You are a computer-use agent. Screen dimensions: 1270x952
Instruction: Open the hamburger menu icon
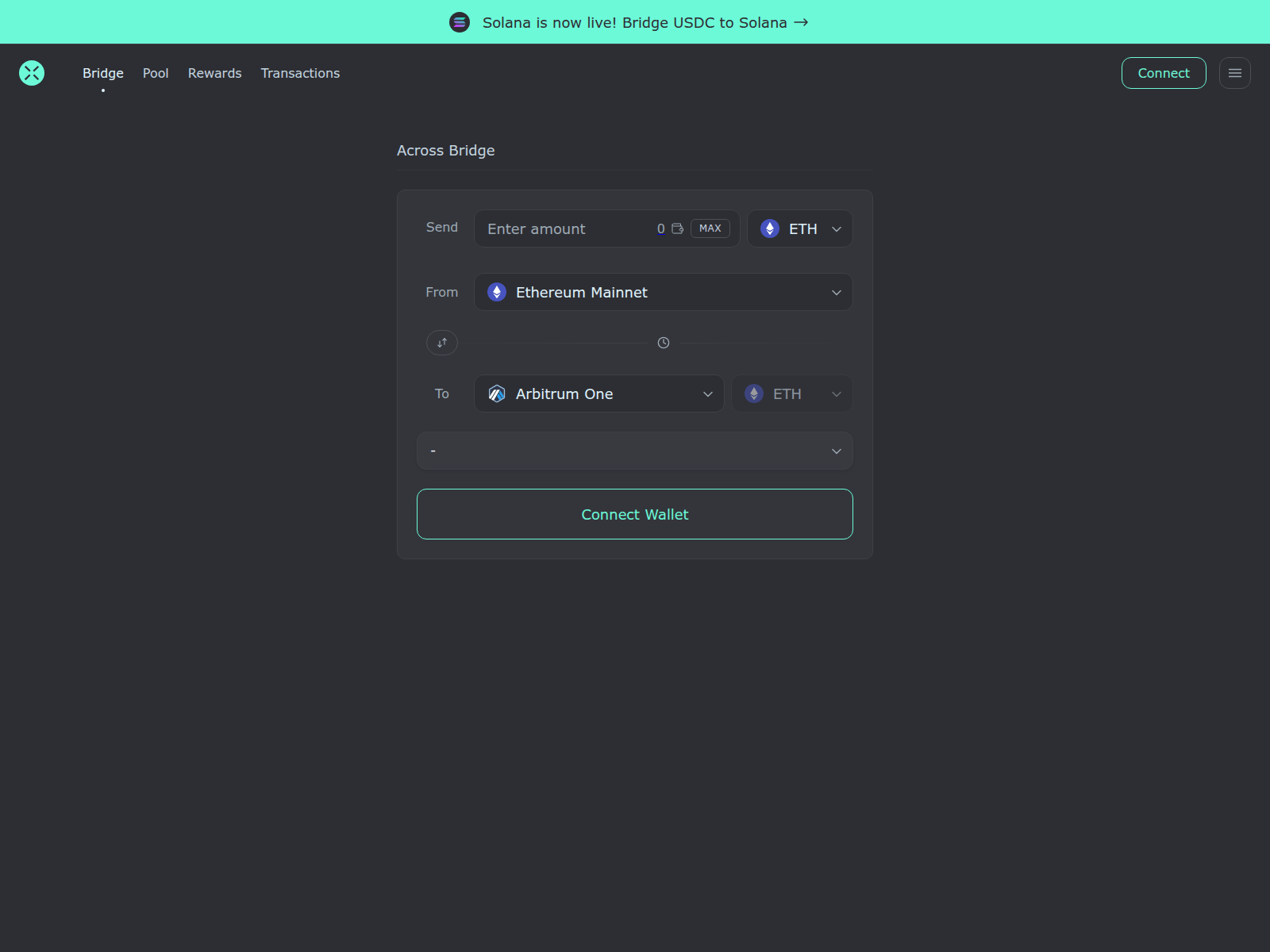1234,73
